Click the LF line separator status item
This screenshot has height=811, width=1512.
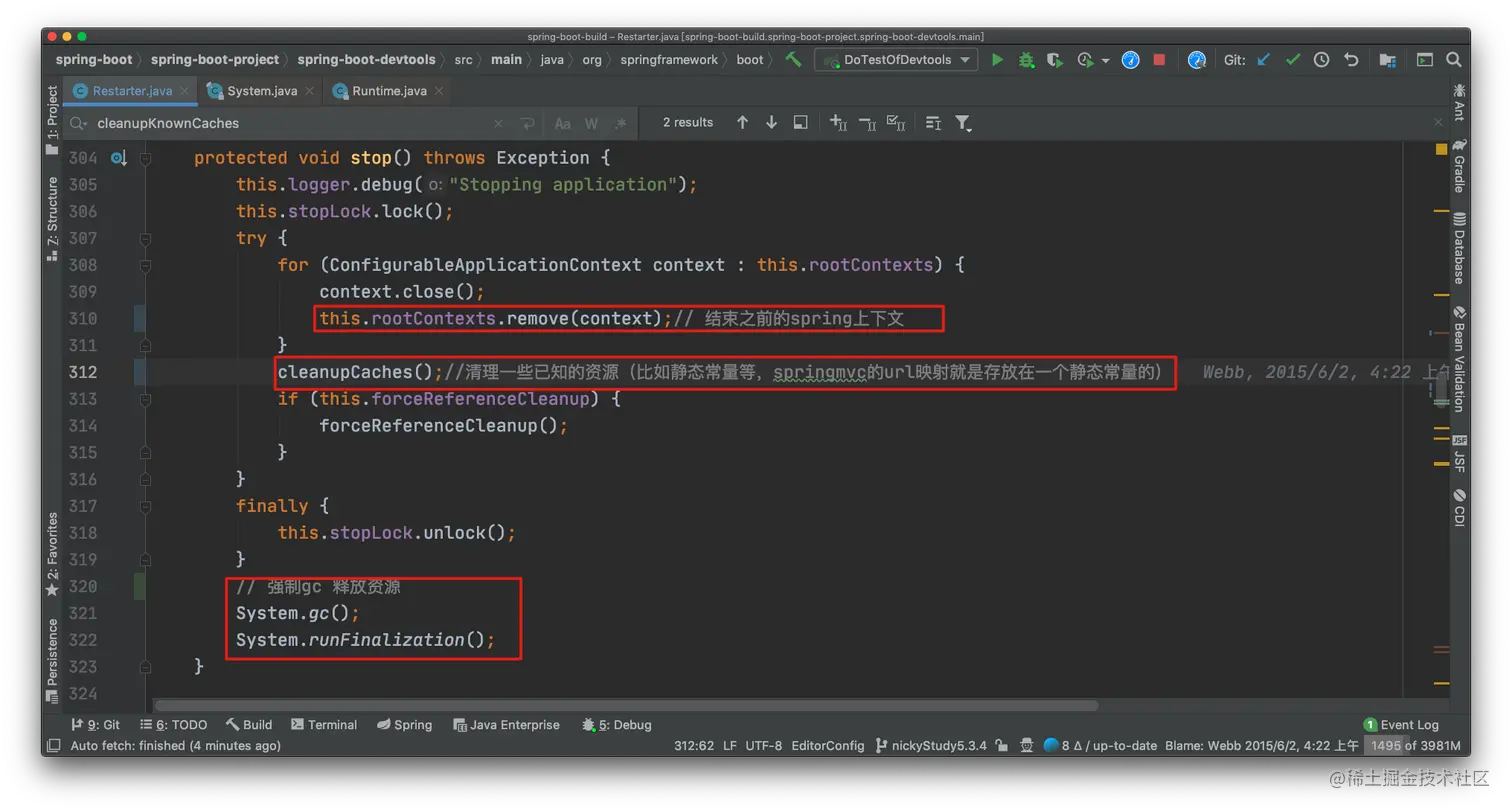(729, 746)
